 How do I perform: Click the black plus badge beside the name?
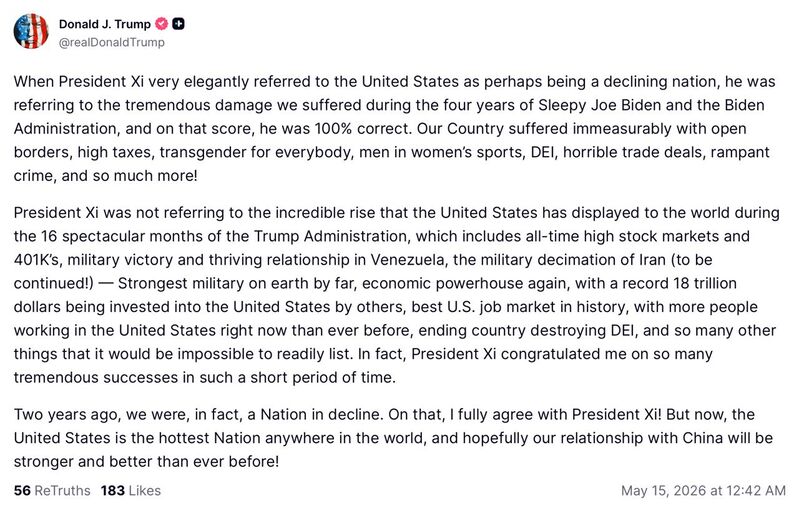[x=178, y=24]
